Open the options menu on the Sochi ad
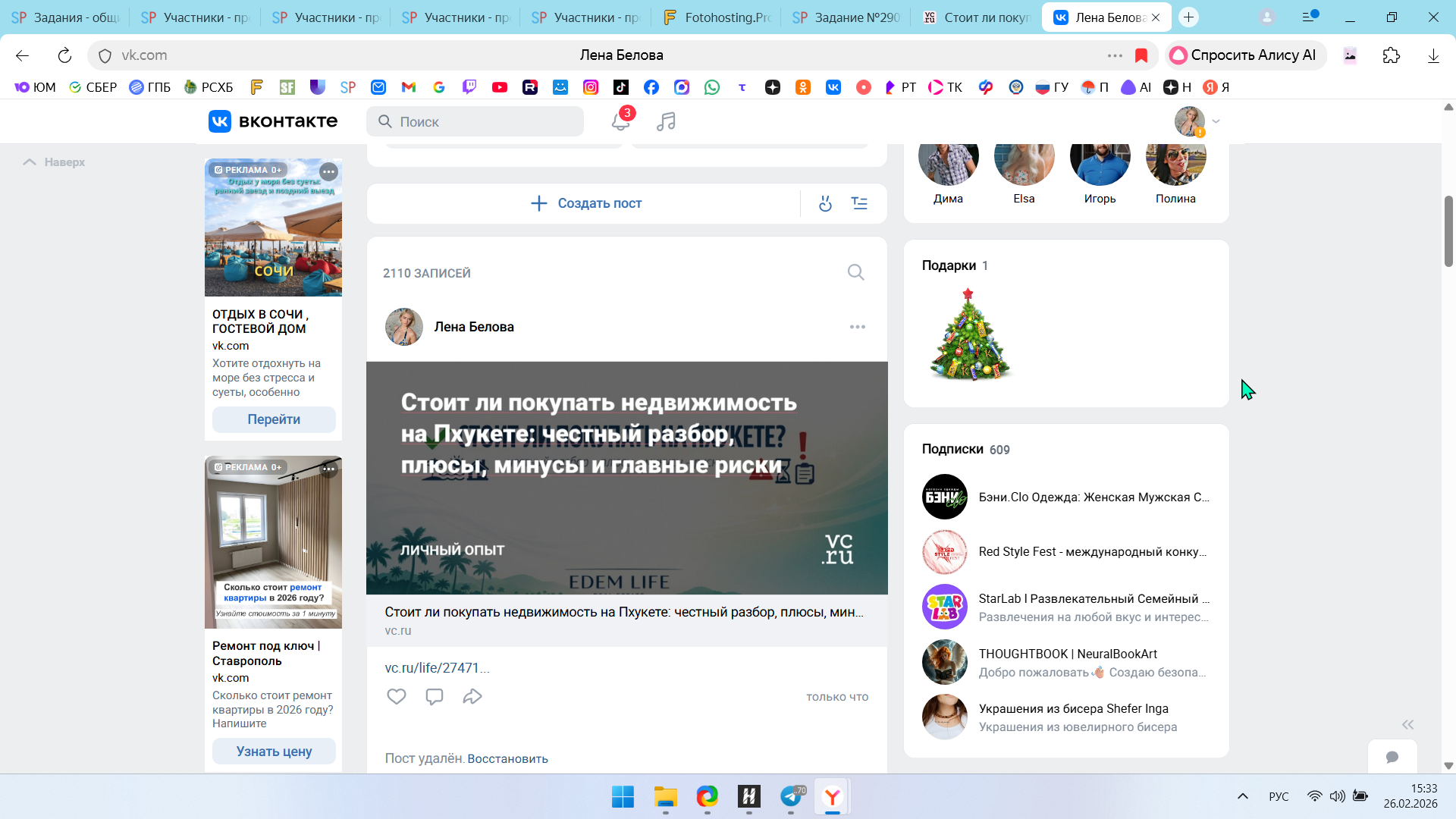 (x=328, y=171)
